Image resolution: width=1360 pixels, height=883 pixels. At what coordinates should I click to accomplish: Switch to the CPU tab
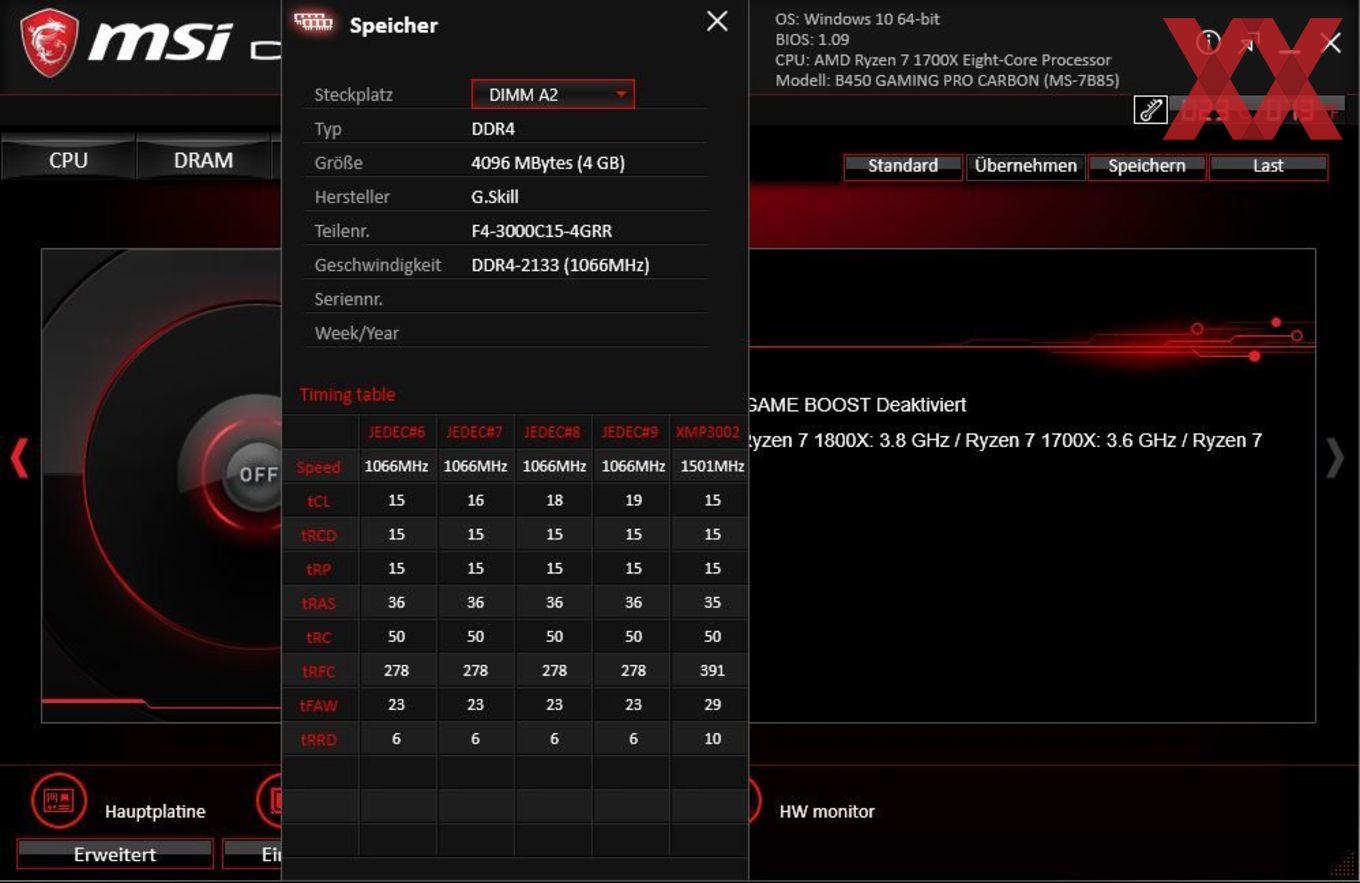[68, 160]
